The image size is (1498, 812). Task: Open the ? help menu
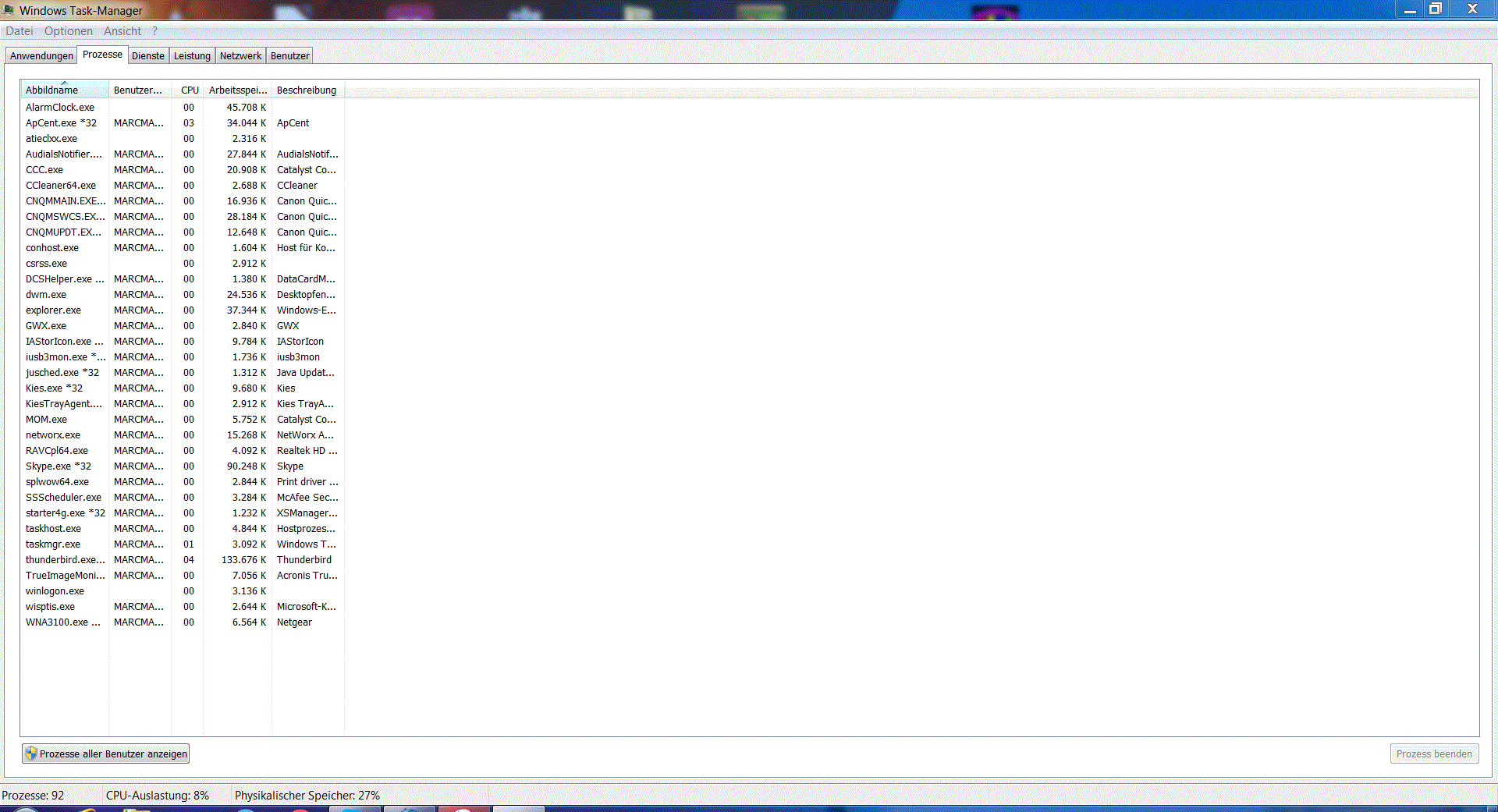coord(154,31)
